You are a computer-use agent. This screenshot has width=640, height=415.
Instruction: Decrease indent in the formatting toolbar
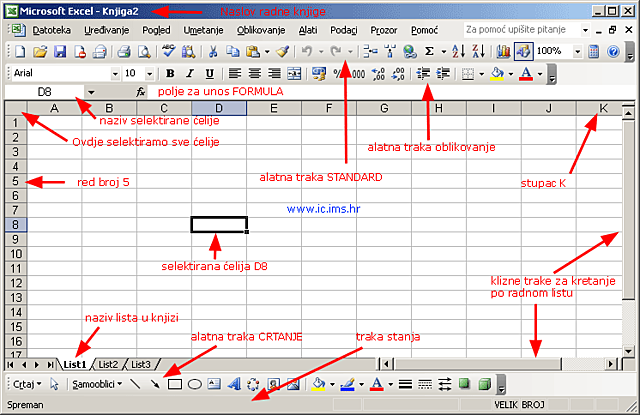point(423,74)
